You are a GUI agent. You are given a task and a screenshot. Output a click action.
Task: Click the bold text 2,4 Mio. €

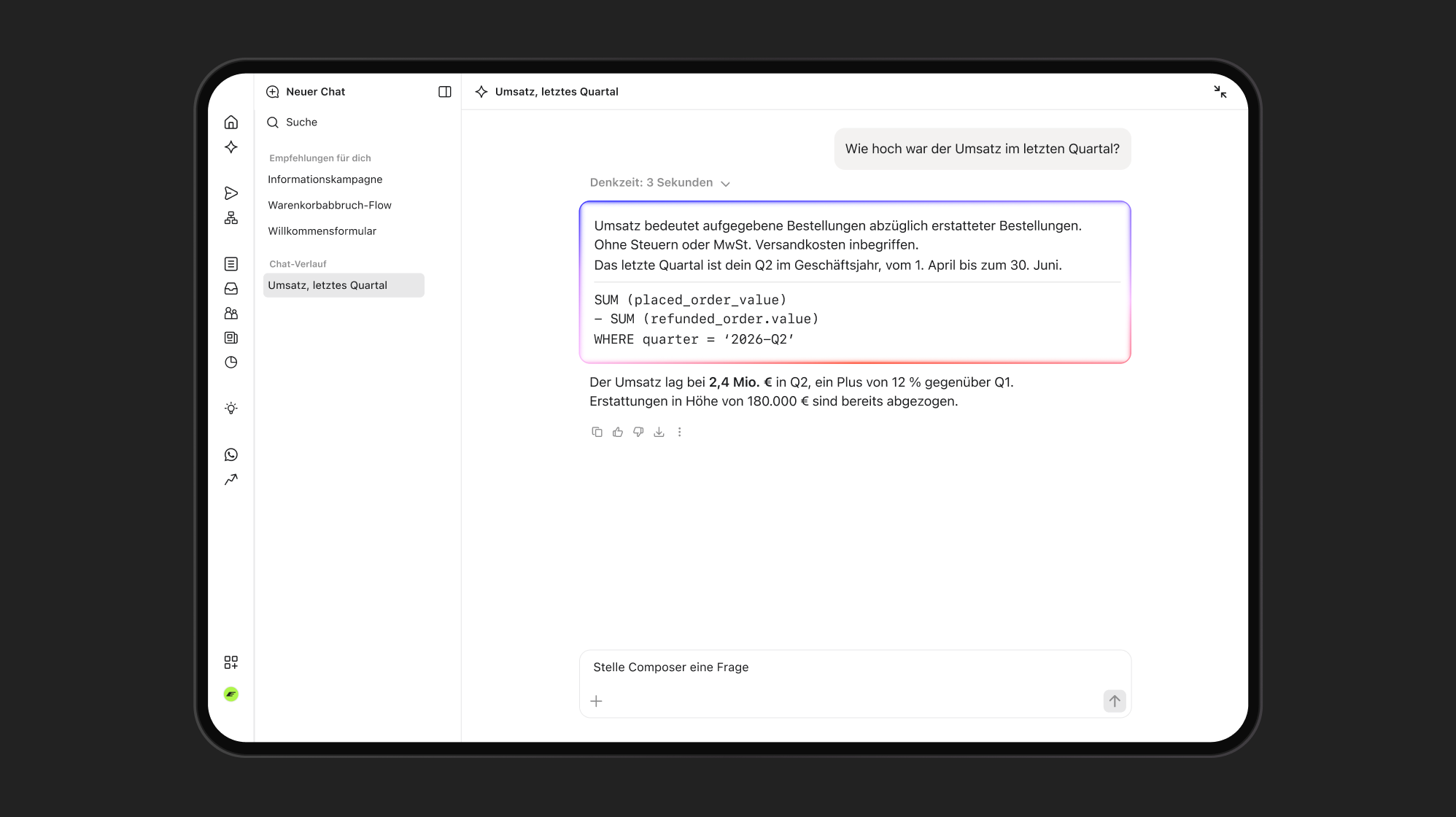click(740, 382)
